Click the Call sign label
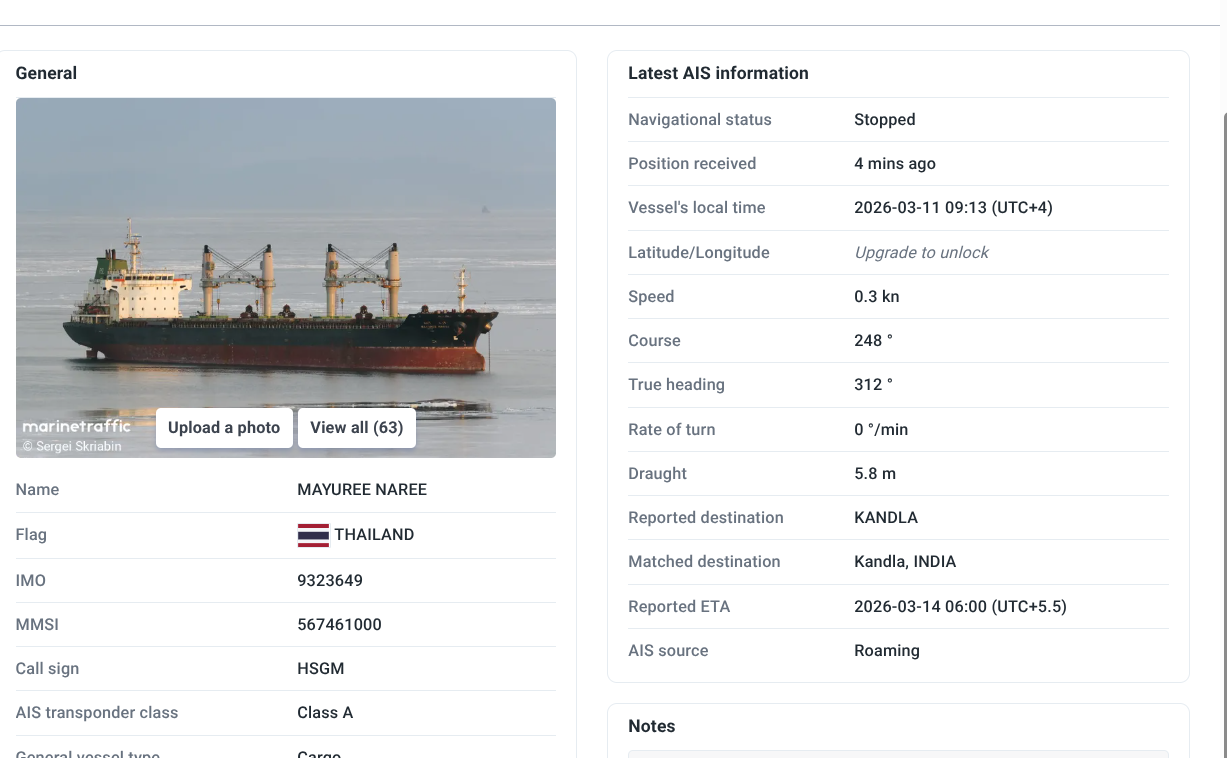The image size is (1227, 758). [47, 669]
